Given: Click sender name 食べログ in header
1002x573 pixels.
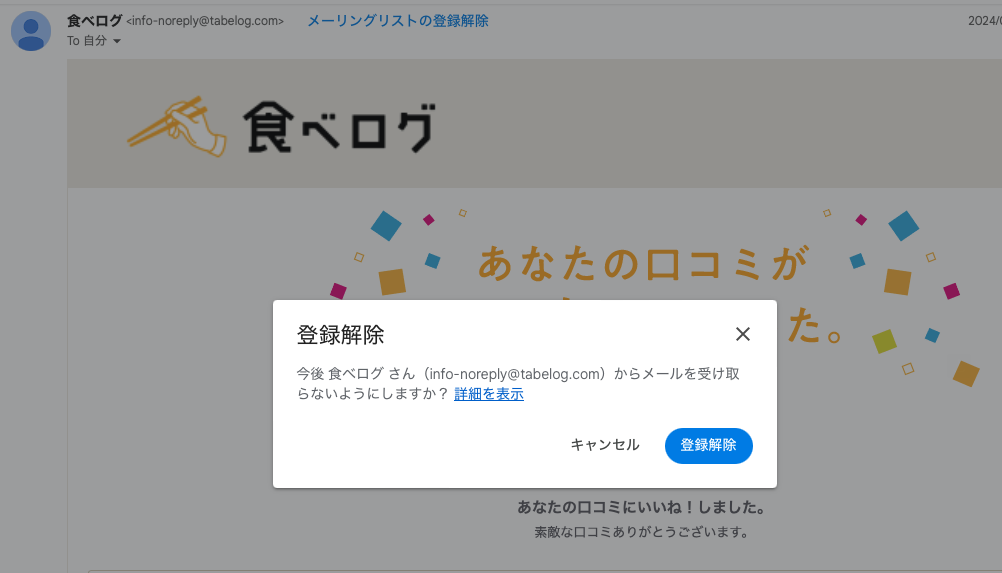Looking at the screenshot, I should click(95, 20).
